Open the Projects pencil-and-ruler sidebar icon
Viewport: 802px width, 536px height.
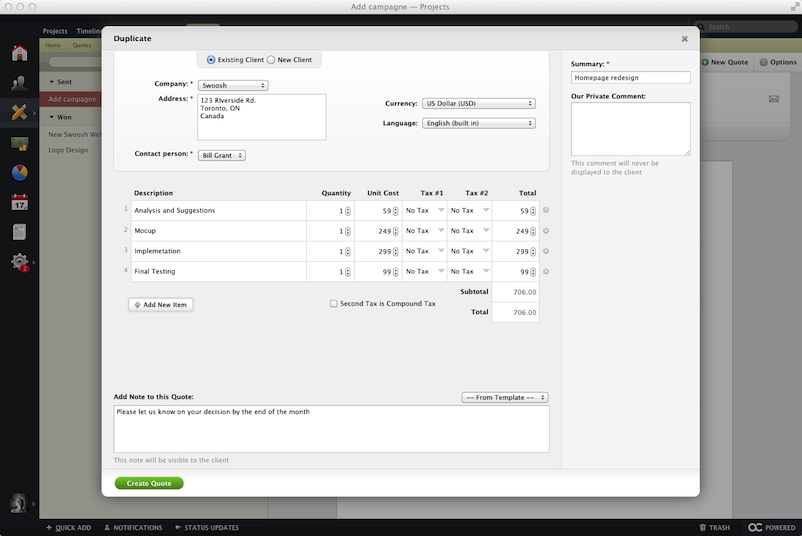(x=19, y=112)
